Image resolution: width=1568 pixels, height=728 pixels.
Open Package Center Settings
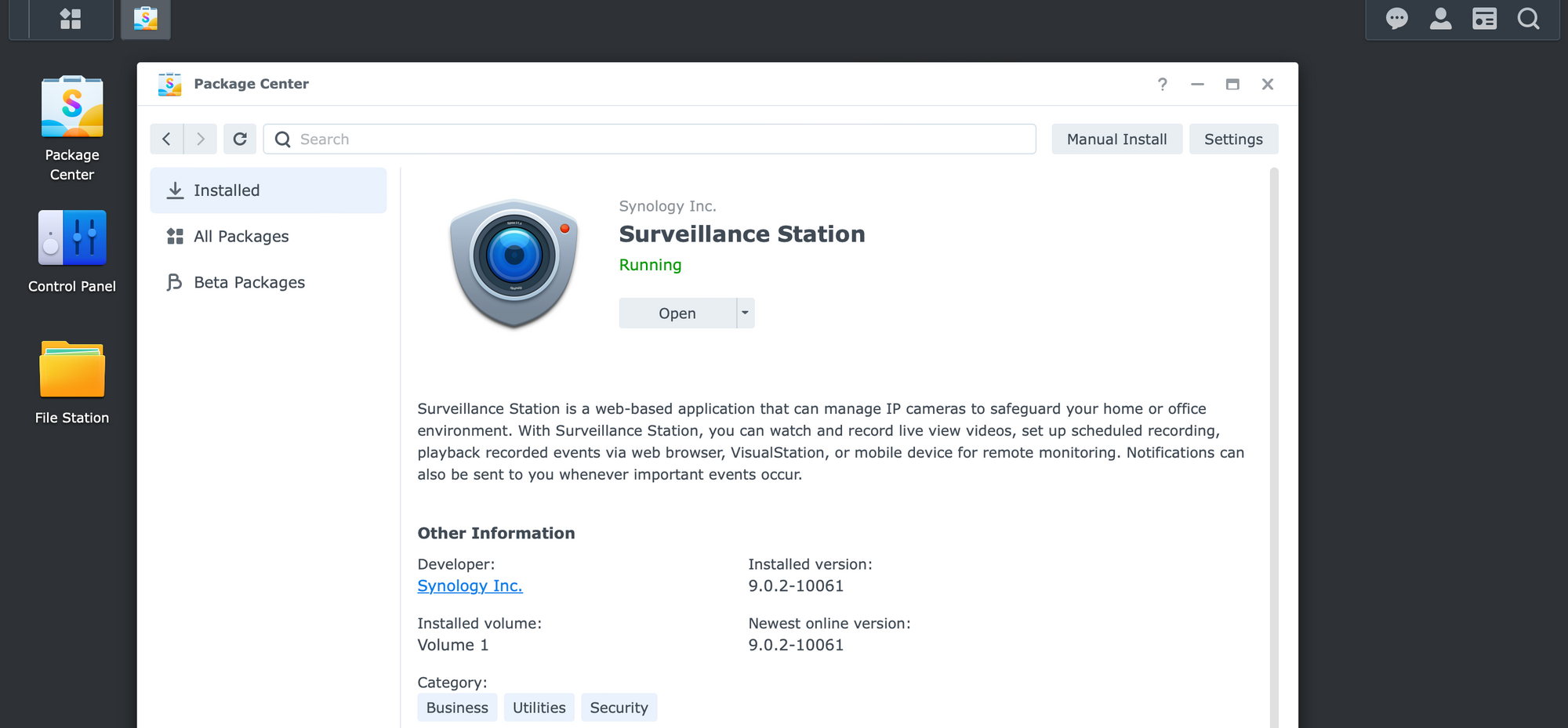click(x=1233, y=139)
